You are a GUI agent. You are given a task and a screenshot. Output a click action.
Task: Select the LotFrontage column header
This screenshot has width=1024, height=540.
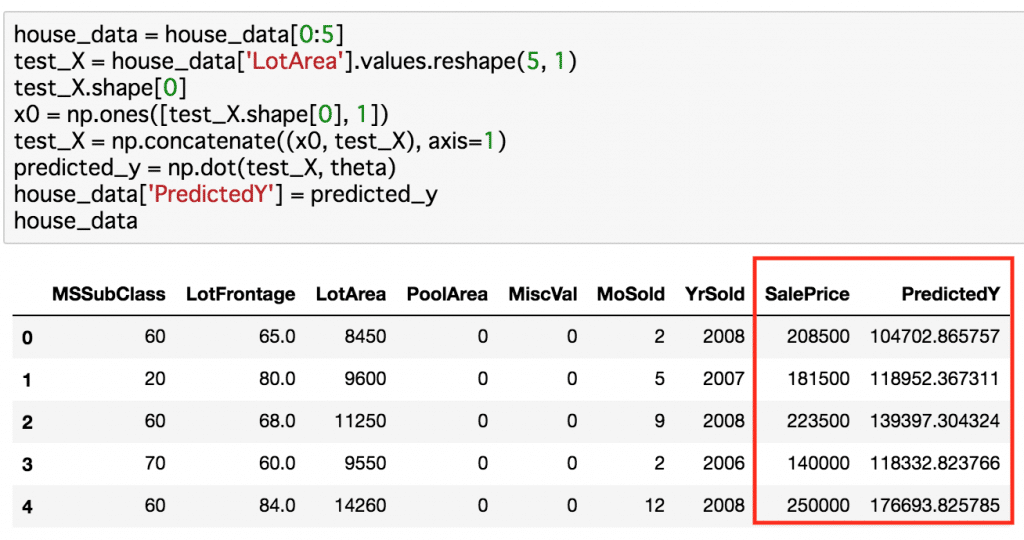[x=240, y=294]
